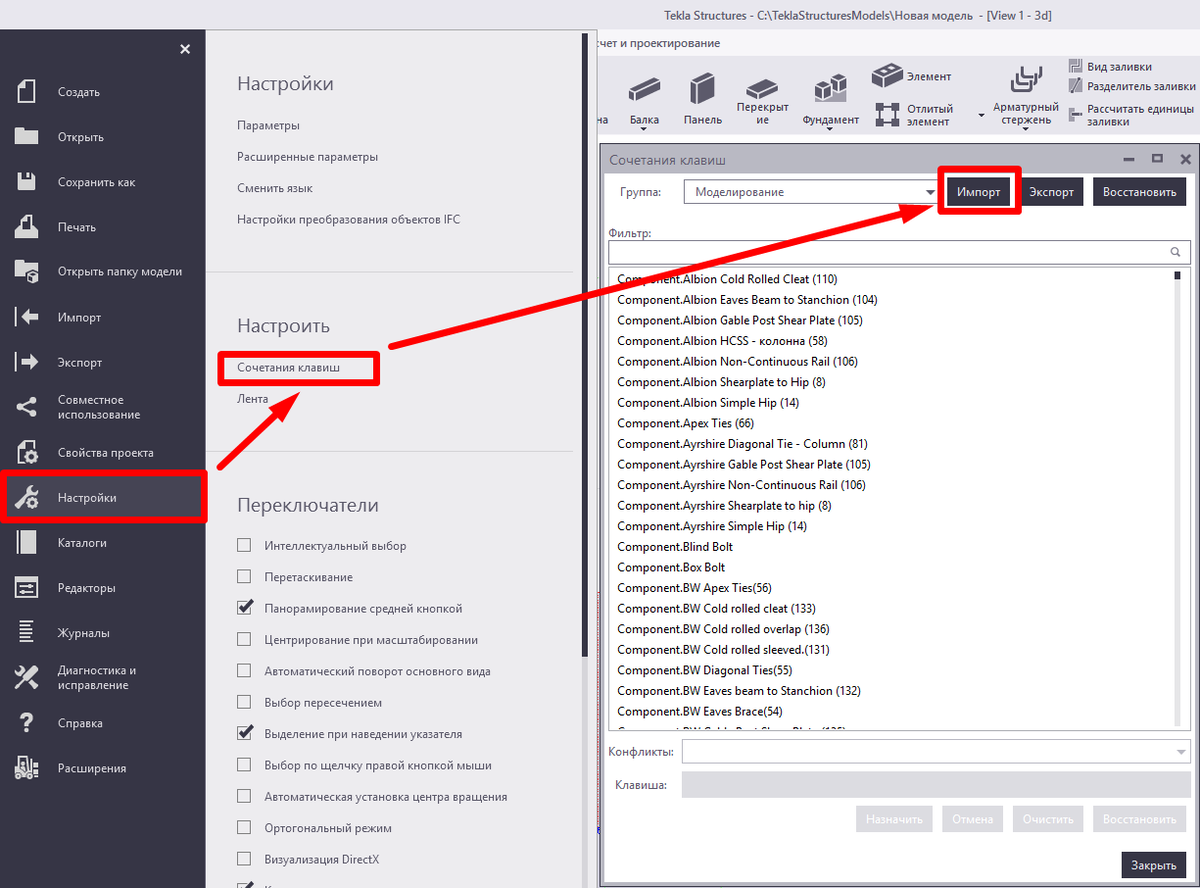Click the Экспорт button in shortcuts dialog
The width and height of the screenshot is (1200, 888).
pyautogui.click(x=1051, y=192)
